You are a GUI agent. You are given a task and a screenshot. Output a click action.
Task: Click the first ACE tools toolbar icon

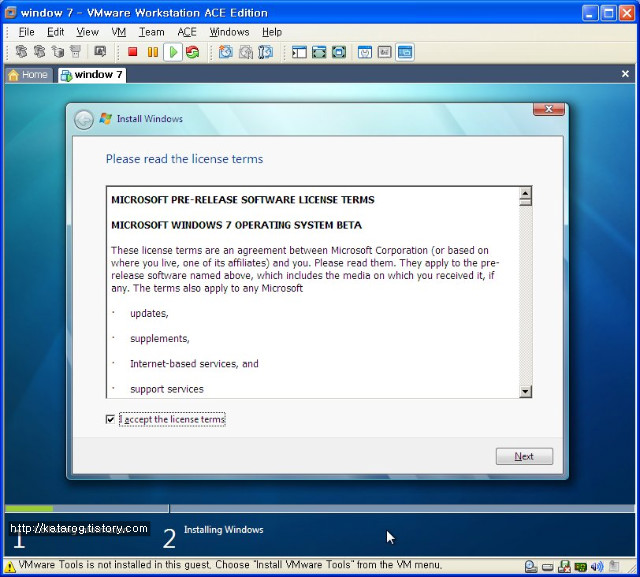(21, 51)
